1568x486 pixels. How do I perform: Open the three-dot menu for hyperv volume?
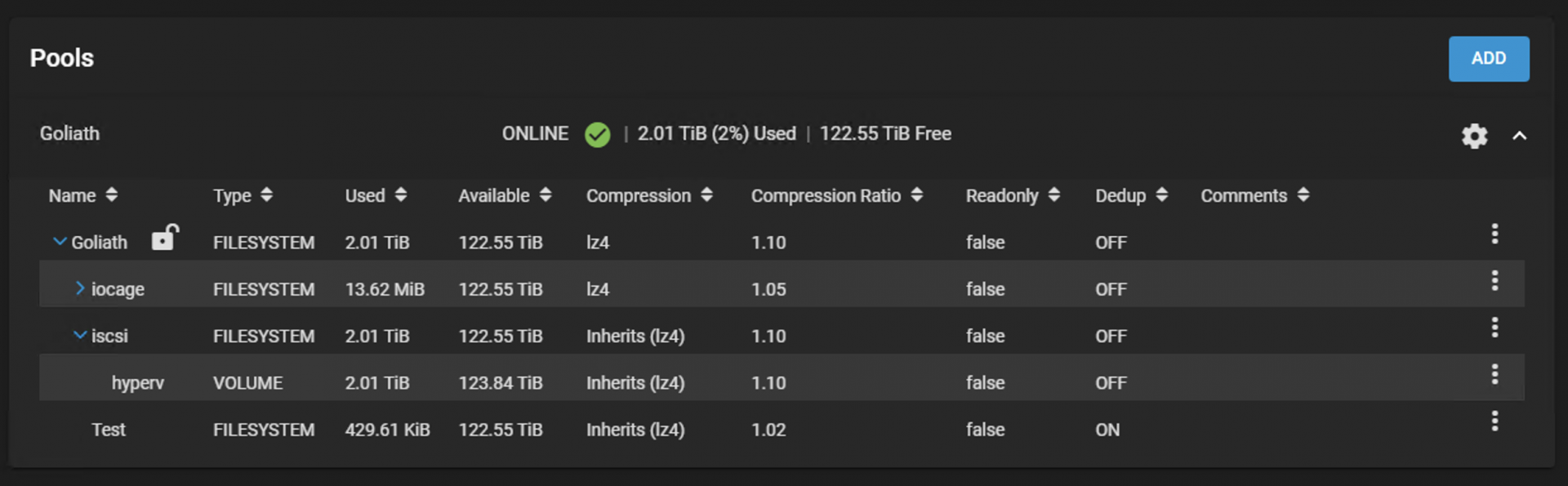click(1494, 375)
